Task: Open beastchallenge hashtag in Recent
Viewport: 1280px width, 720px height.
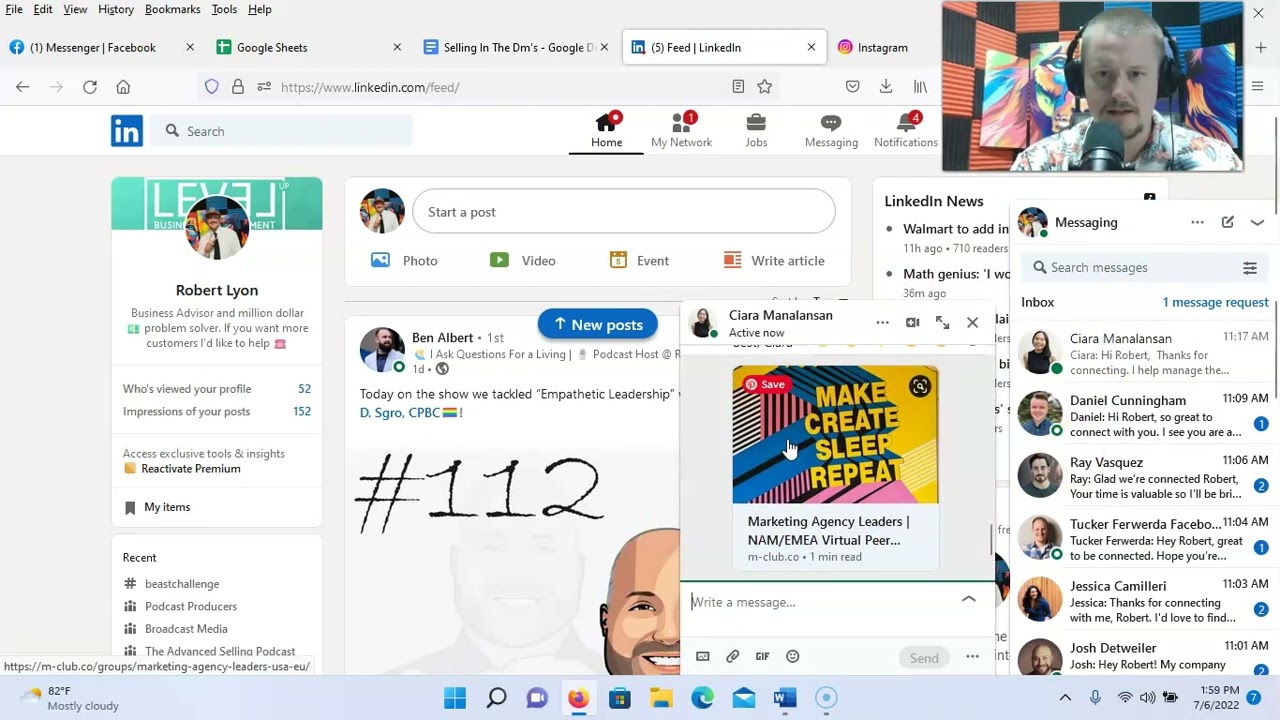Action: click(x=181, y=584)
